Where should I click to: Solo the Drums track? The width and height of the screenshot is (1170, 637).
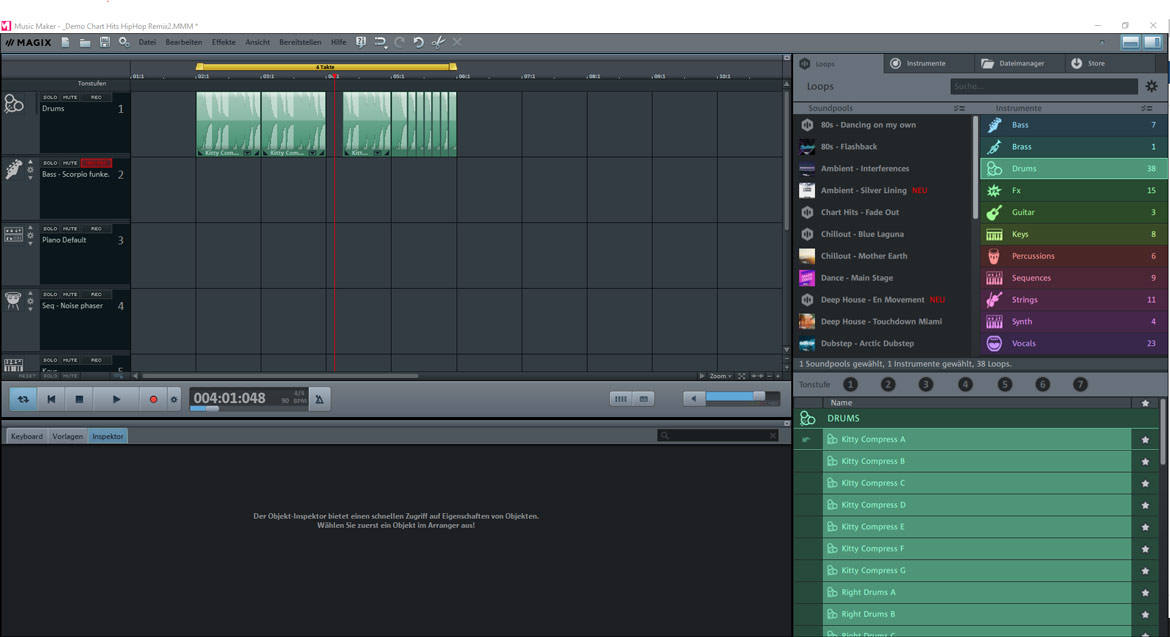pyautogui.click(x=50, y=97)
